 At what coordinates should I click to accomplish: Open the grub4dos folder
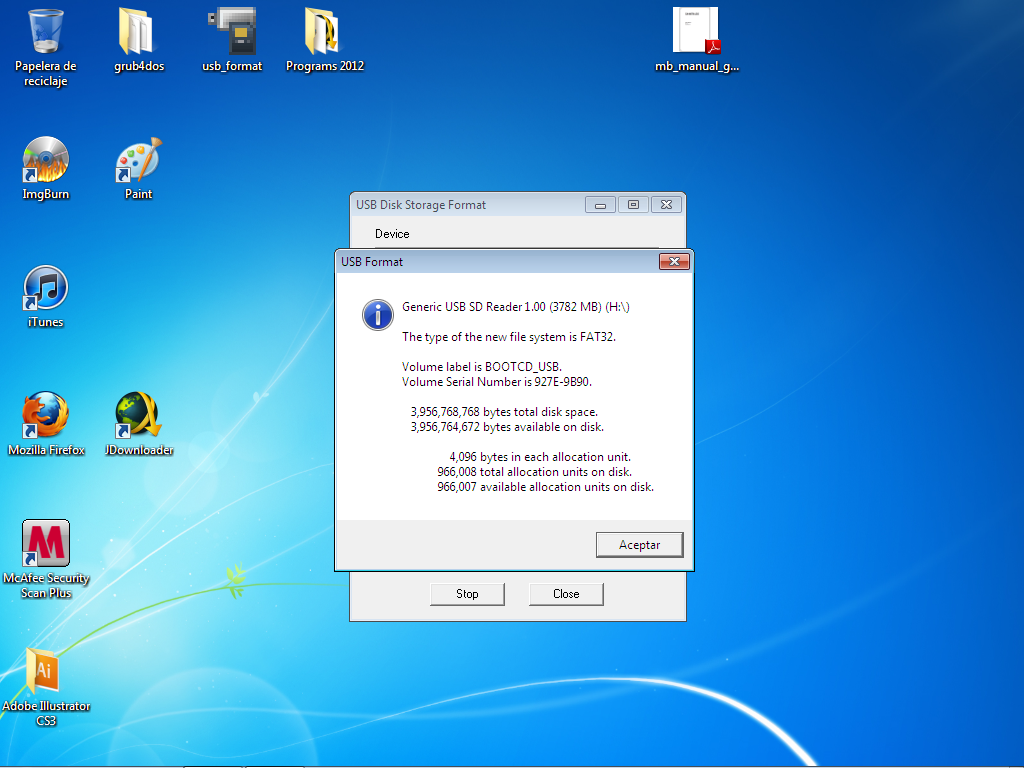[139, 33]
